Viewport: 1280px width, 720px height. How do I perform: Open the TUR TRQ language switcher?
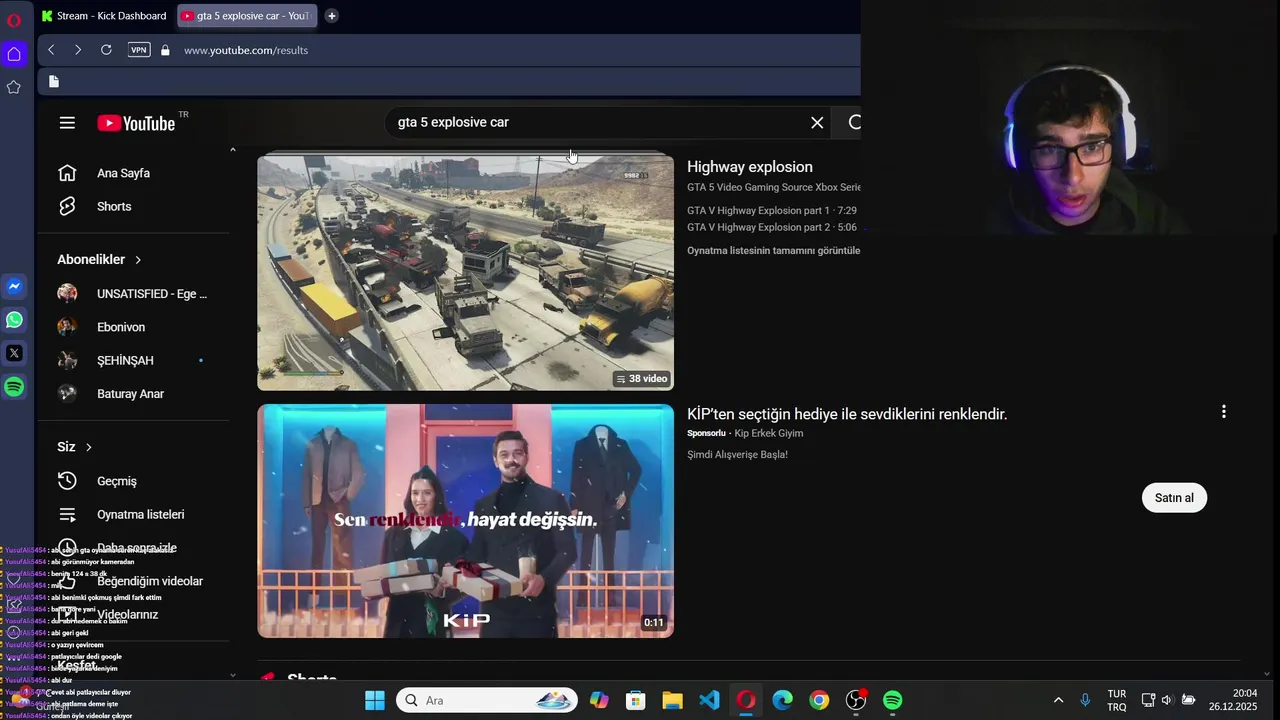1117,700
